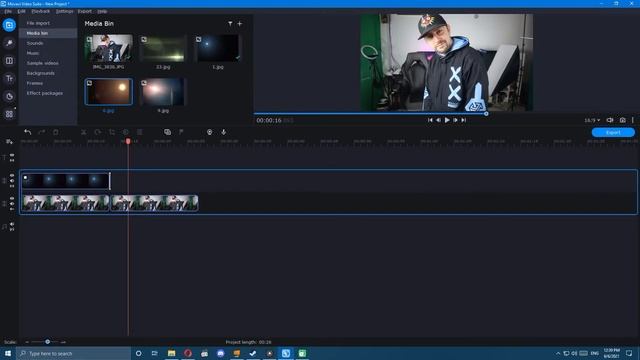
Task: Click the Add marker flag icon
Action: pyautogui.click(x=181, y=132)
